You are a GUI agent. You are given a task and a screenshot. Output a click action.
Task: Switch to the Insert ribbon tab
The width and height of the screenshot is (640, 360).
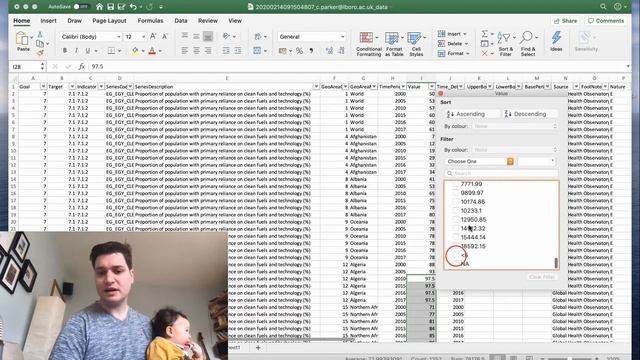click(x=48, y=20)
